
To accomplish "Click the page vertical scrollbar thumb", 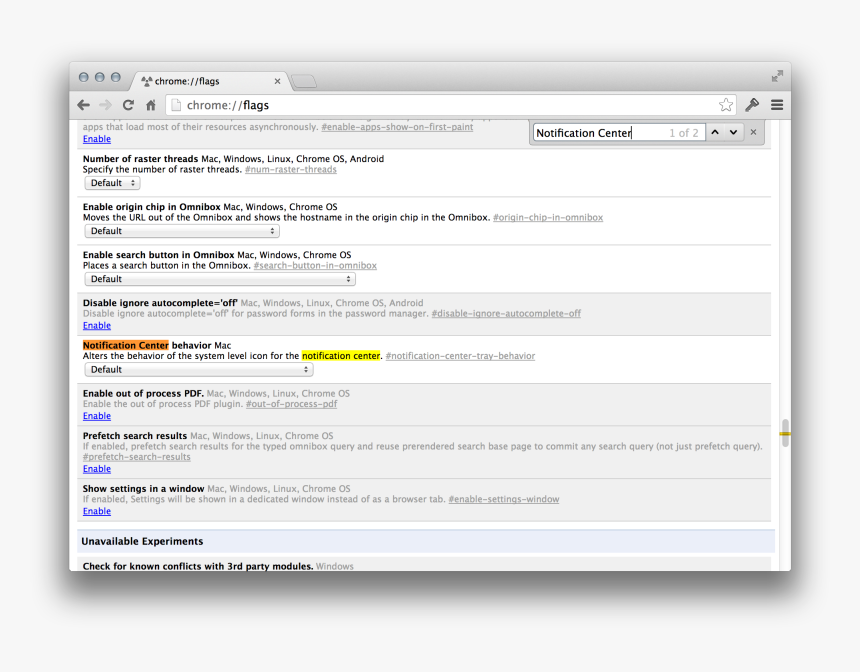I will [x=785, y=433].
